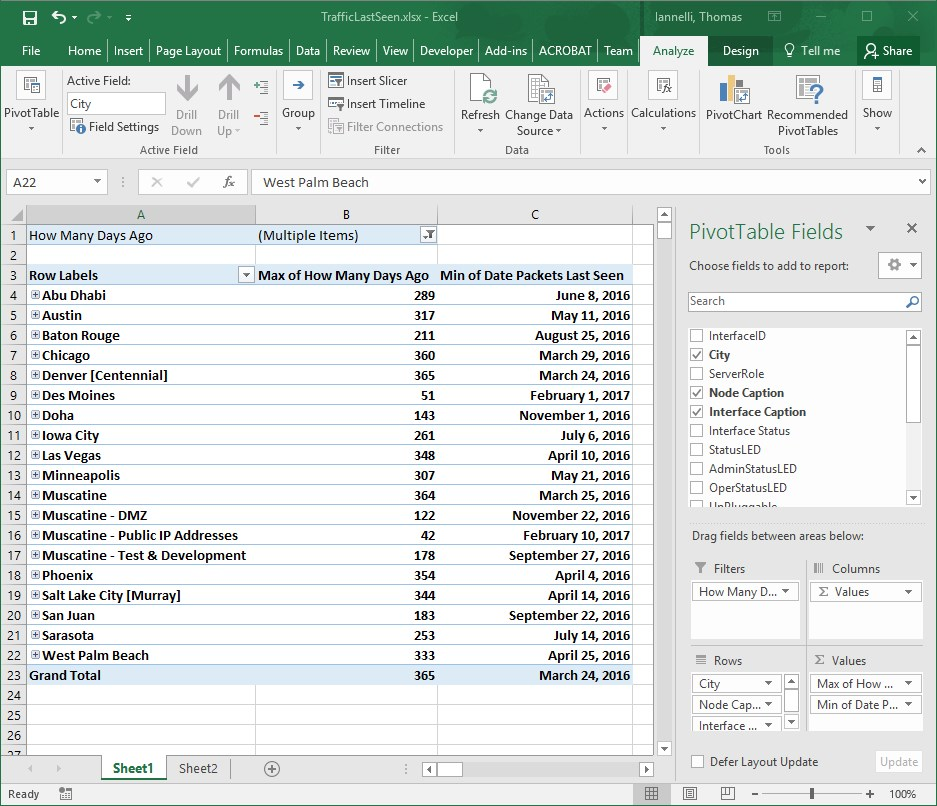
Task: Enable Defer Layout Update checkbox
Action: pyautogui.click(x=697, y=762)
